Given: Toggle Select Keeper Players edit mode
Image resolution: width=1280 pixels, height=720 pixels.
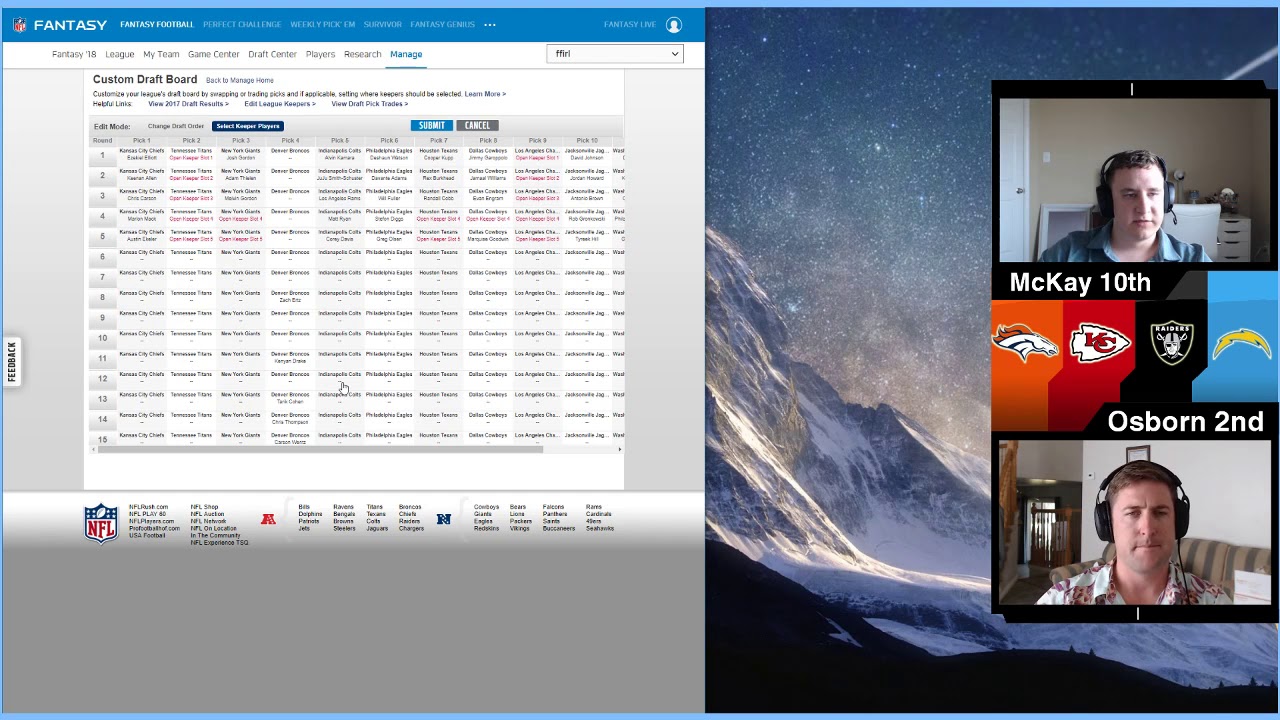Looking at the screenshot, I should pos(247,126).
